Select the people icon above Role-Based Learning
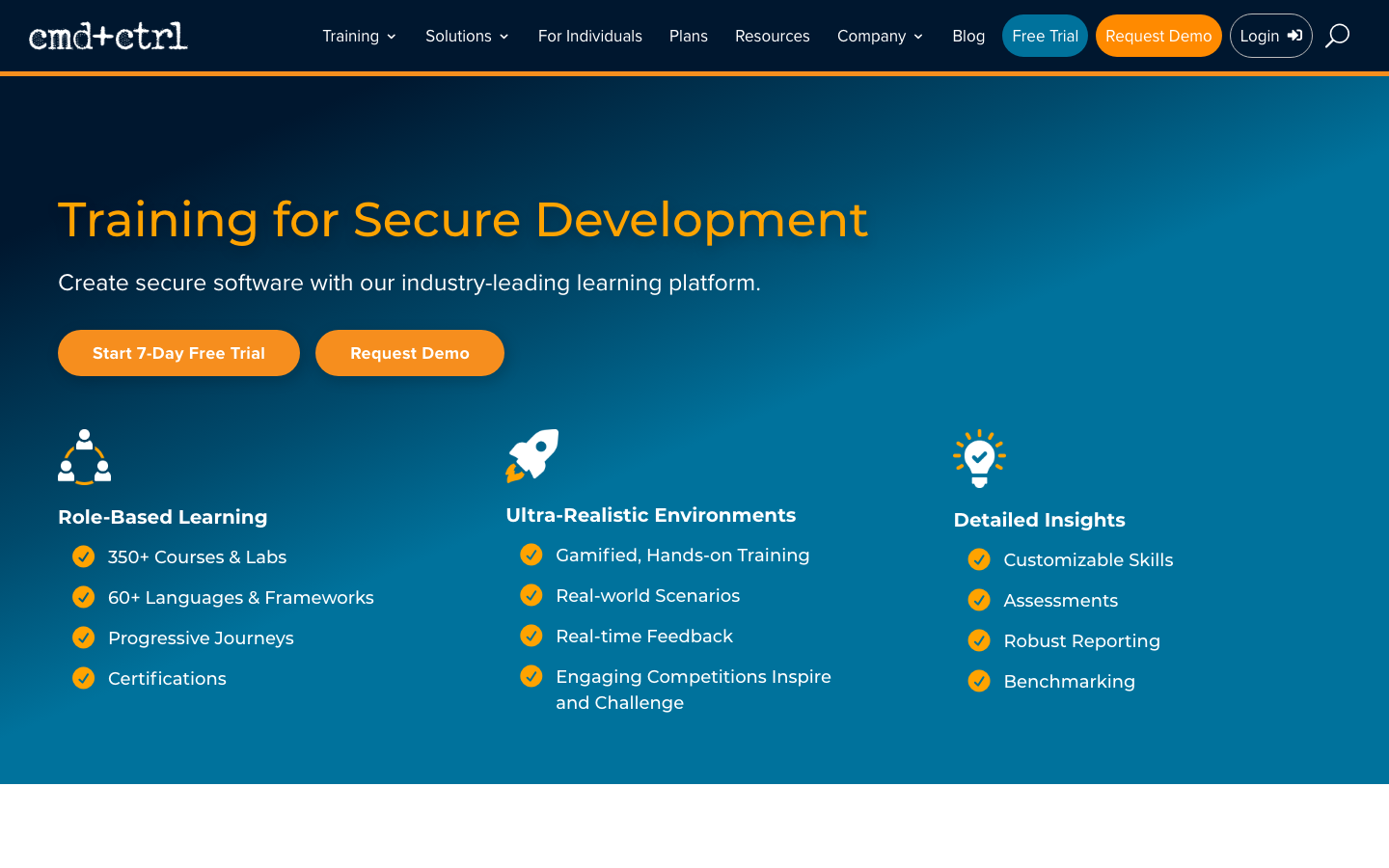Viewport: 1389px width, 868px height. (84, 456)
